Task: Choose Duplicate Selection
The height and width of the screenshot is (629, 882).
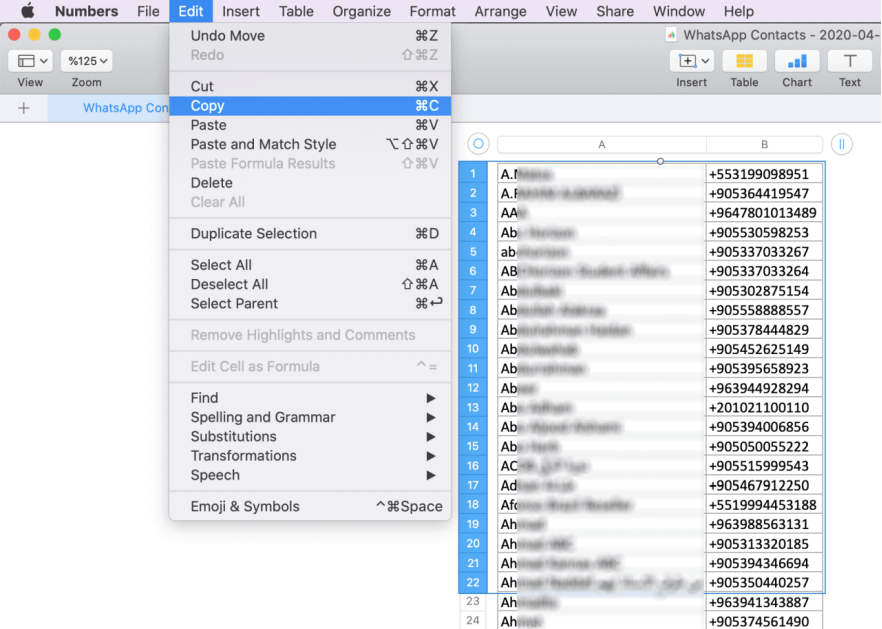Action: pos(310,233)
